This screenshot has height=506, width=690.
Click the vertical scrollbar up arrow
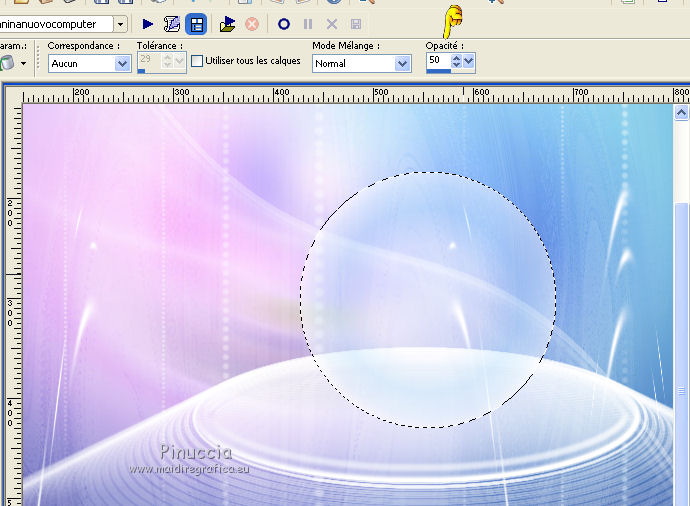click(681, 113)
